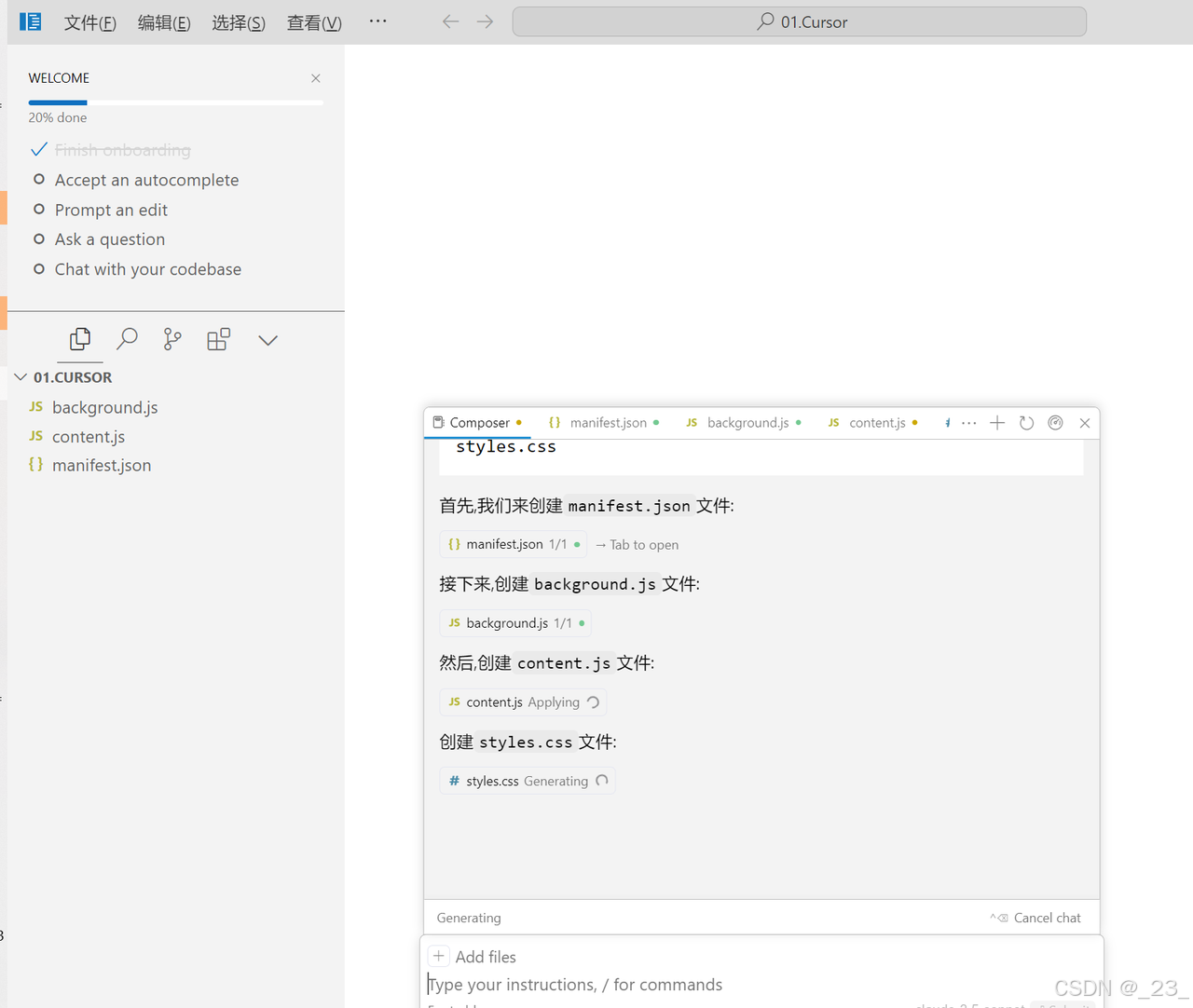The width and height of the screenshot is (1193, 1008).
Task: Switch to the manifest.json composer tab
Action: click(x=607, y=423)
